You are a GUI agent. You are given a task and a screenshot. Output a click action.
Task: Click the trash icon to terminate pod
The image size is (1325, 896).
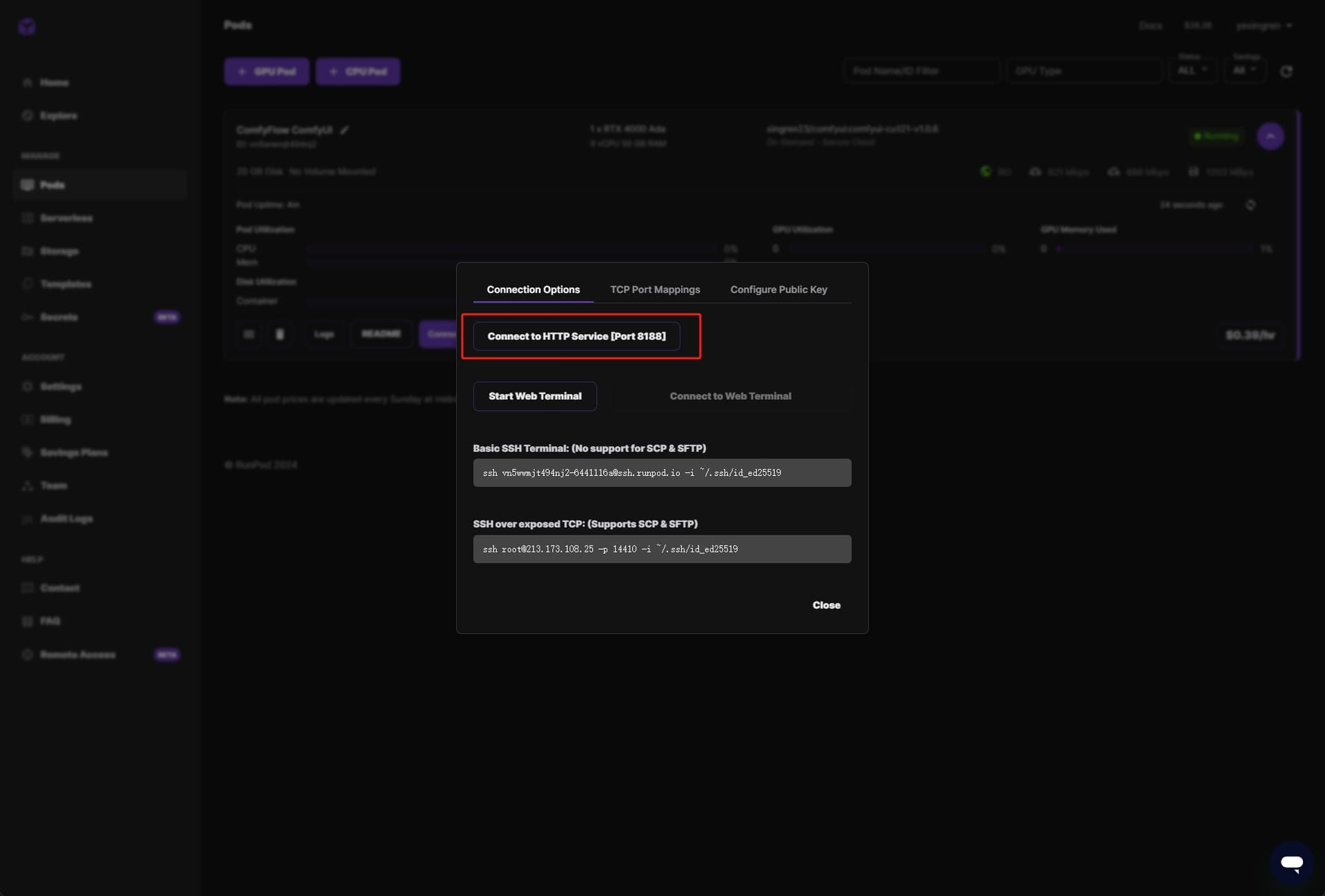point(279,335)
